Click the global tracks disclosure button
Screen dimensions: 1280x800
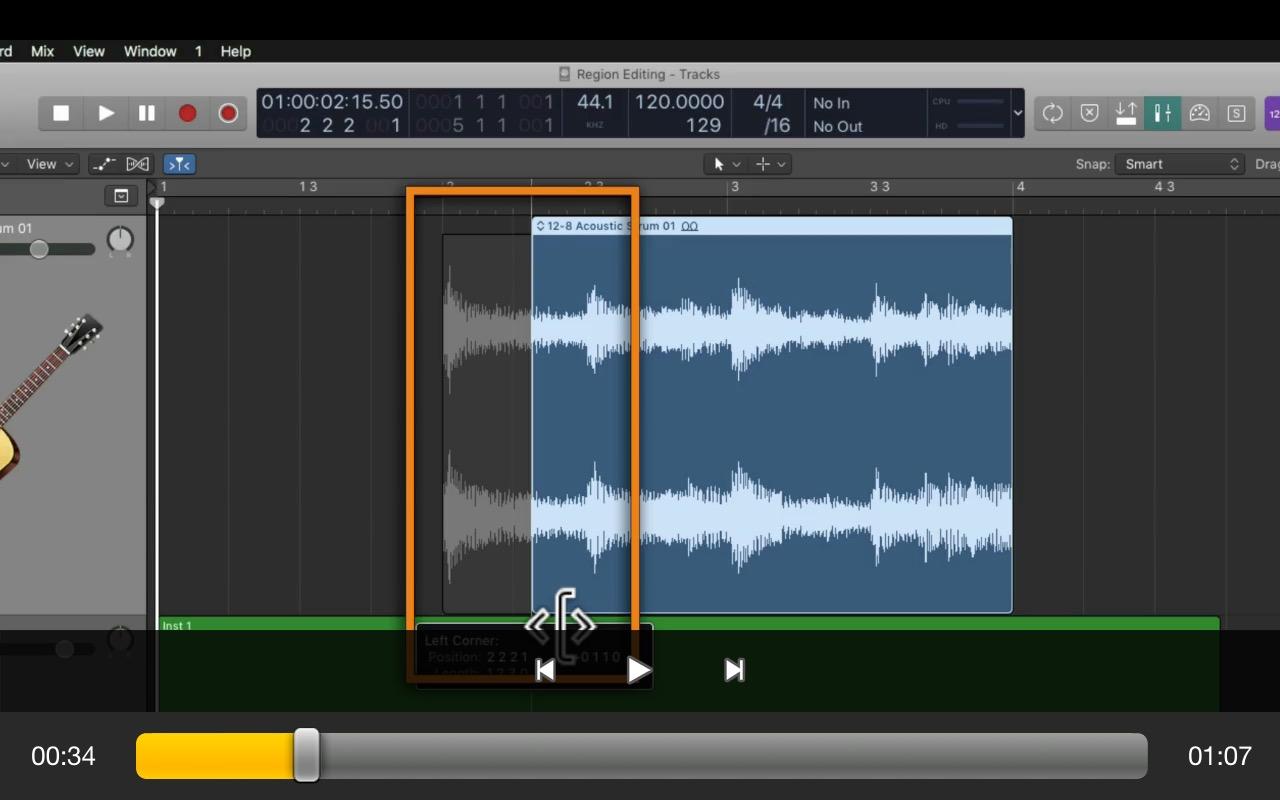121,196
